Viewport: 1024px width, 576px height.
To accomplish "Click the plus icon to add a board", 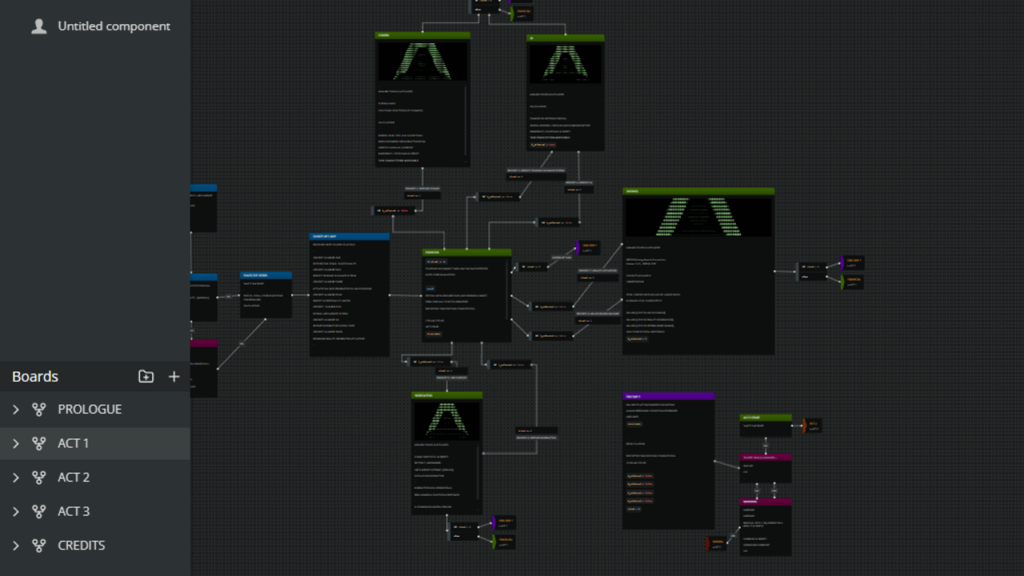I will tap(174, 377).
